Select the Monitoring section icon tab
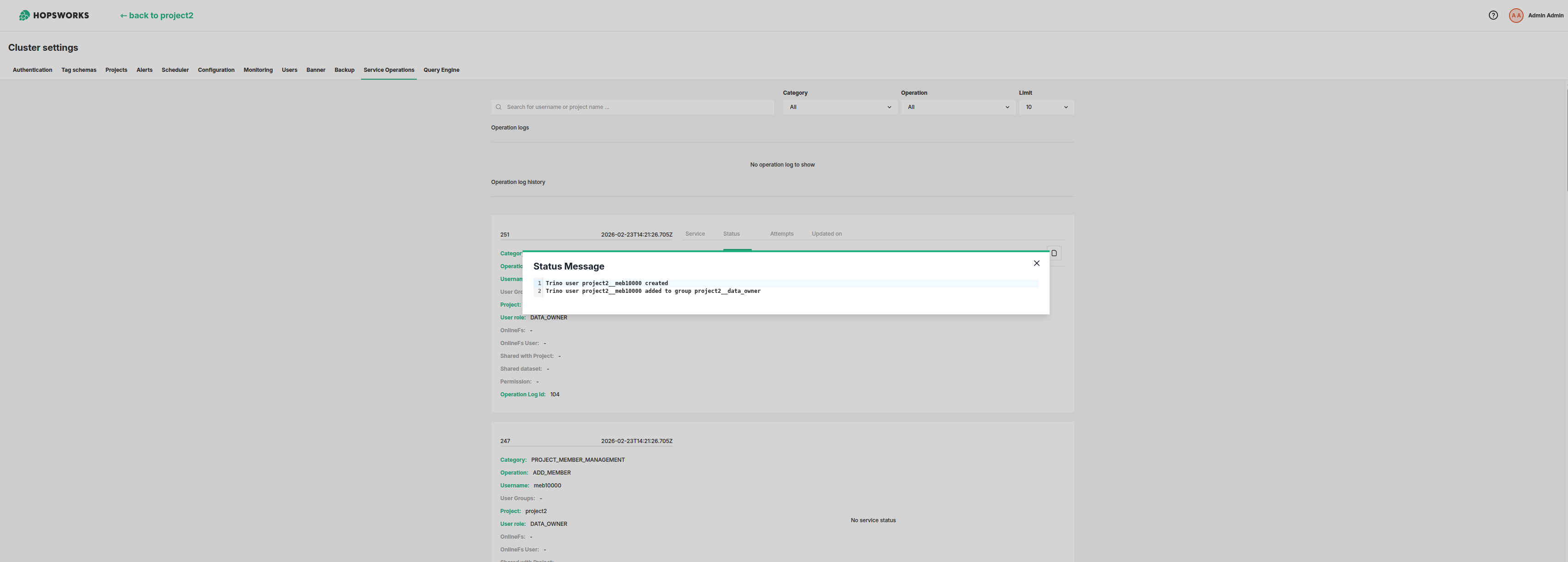 tap(258, 70)
